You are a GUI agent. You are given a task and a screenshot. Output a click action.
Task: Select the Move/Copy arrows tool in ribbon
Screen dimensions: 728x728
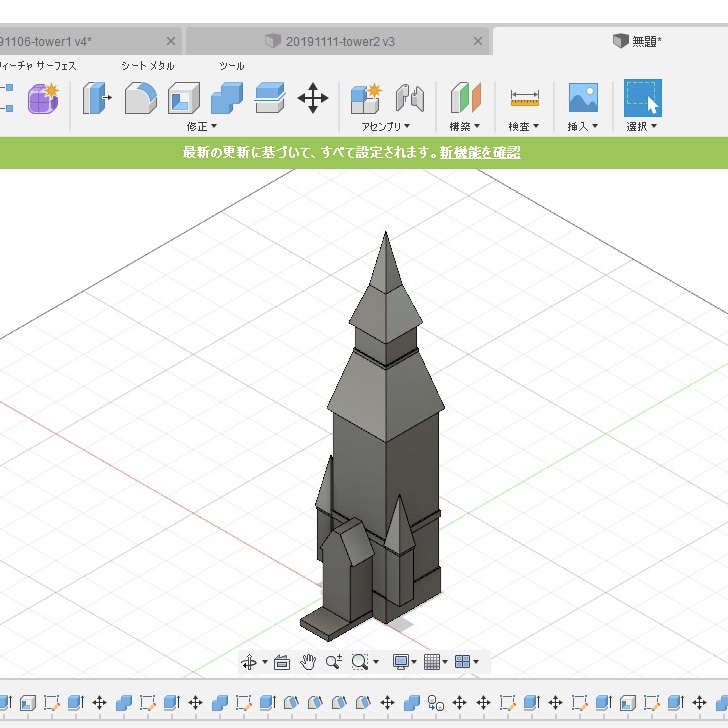[312, 98]
